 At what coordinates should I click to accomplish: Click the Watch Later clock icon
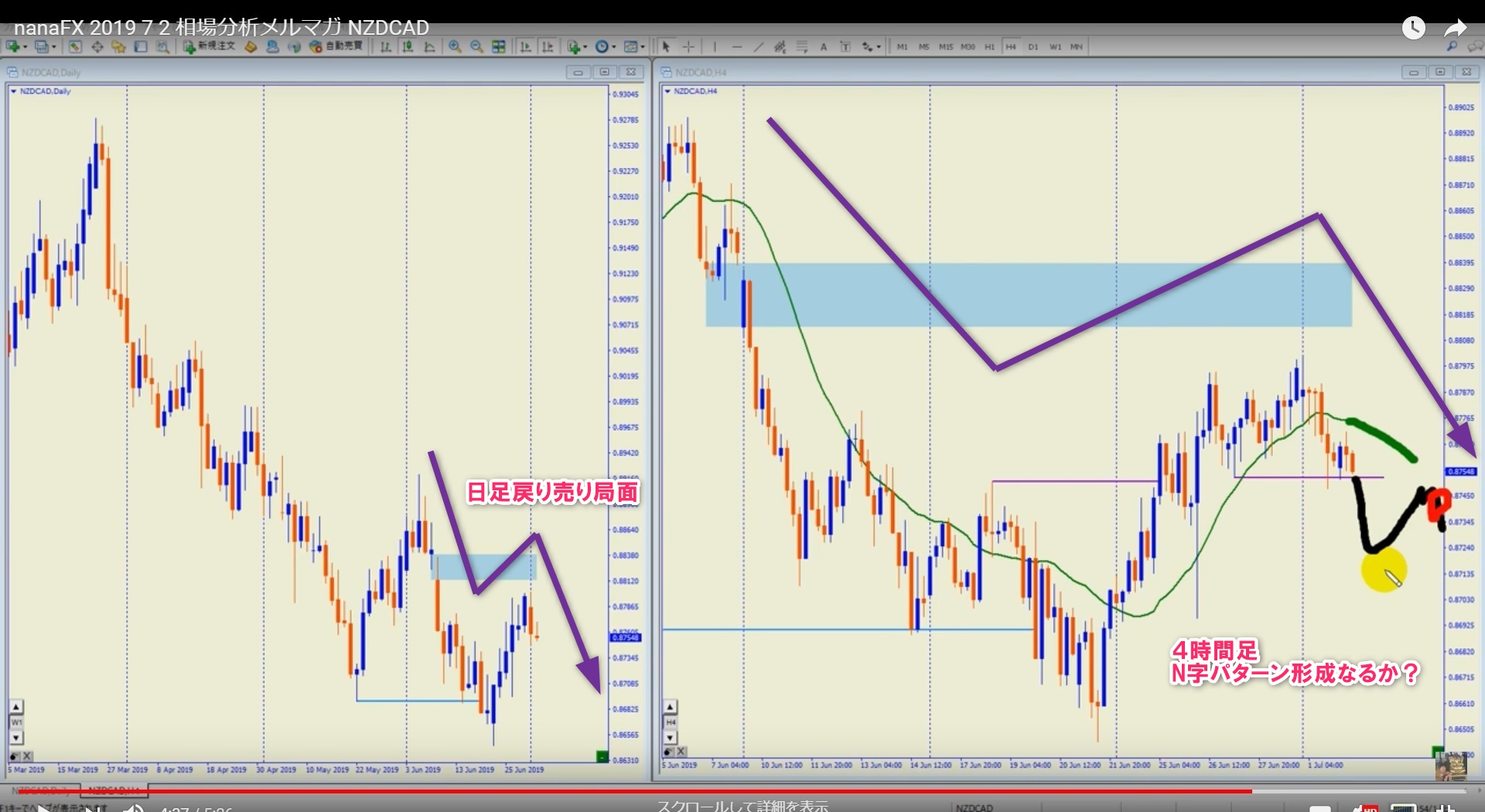pyautogui.click(x=1414, y=28)
